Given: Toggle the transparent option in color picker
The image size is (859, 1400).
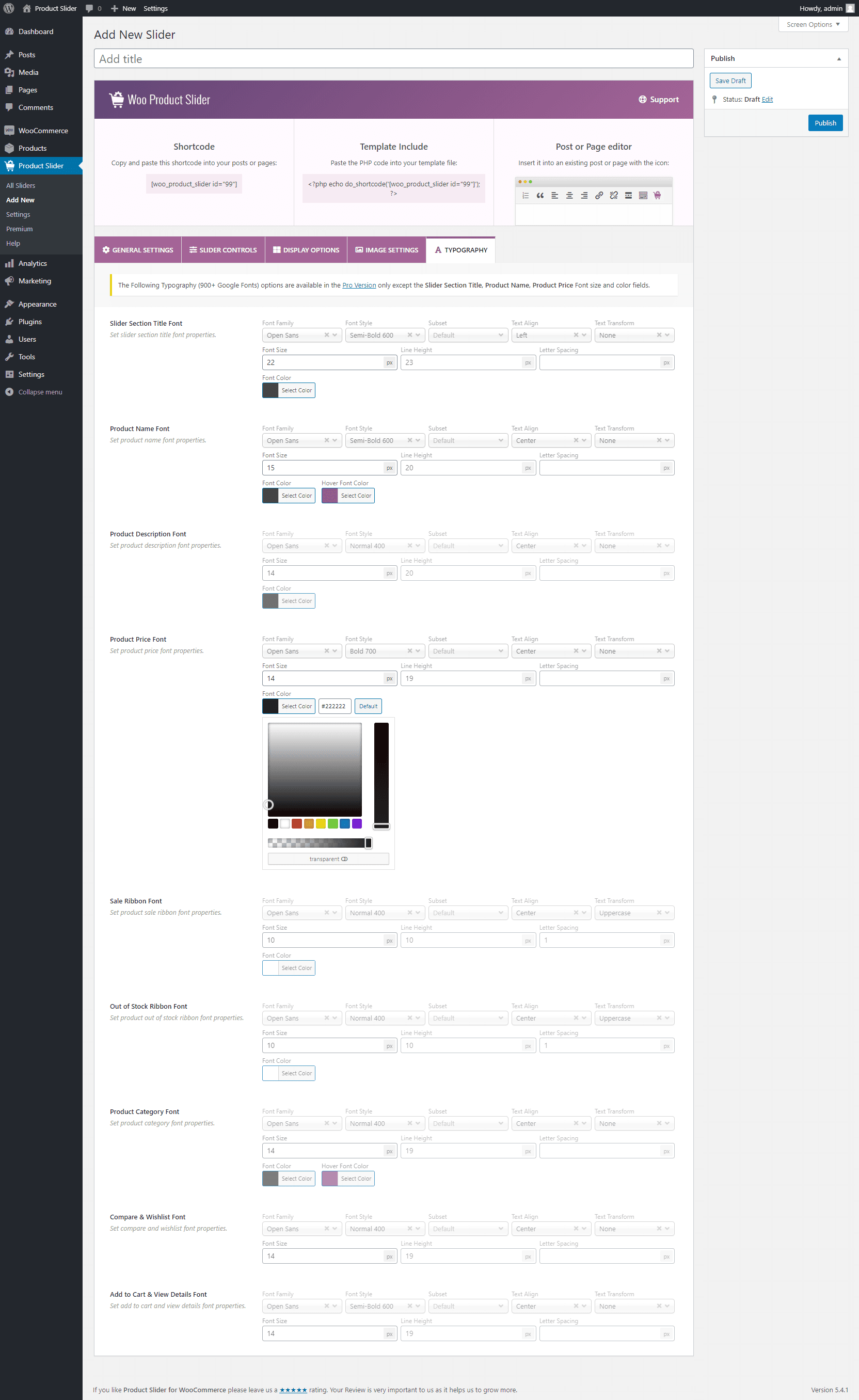Looking at the screenshot, I should 328,859.
